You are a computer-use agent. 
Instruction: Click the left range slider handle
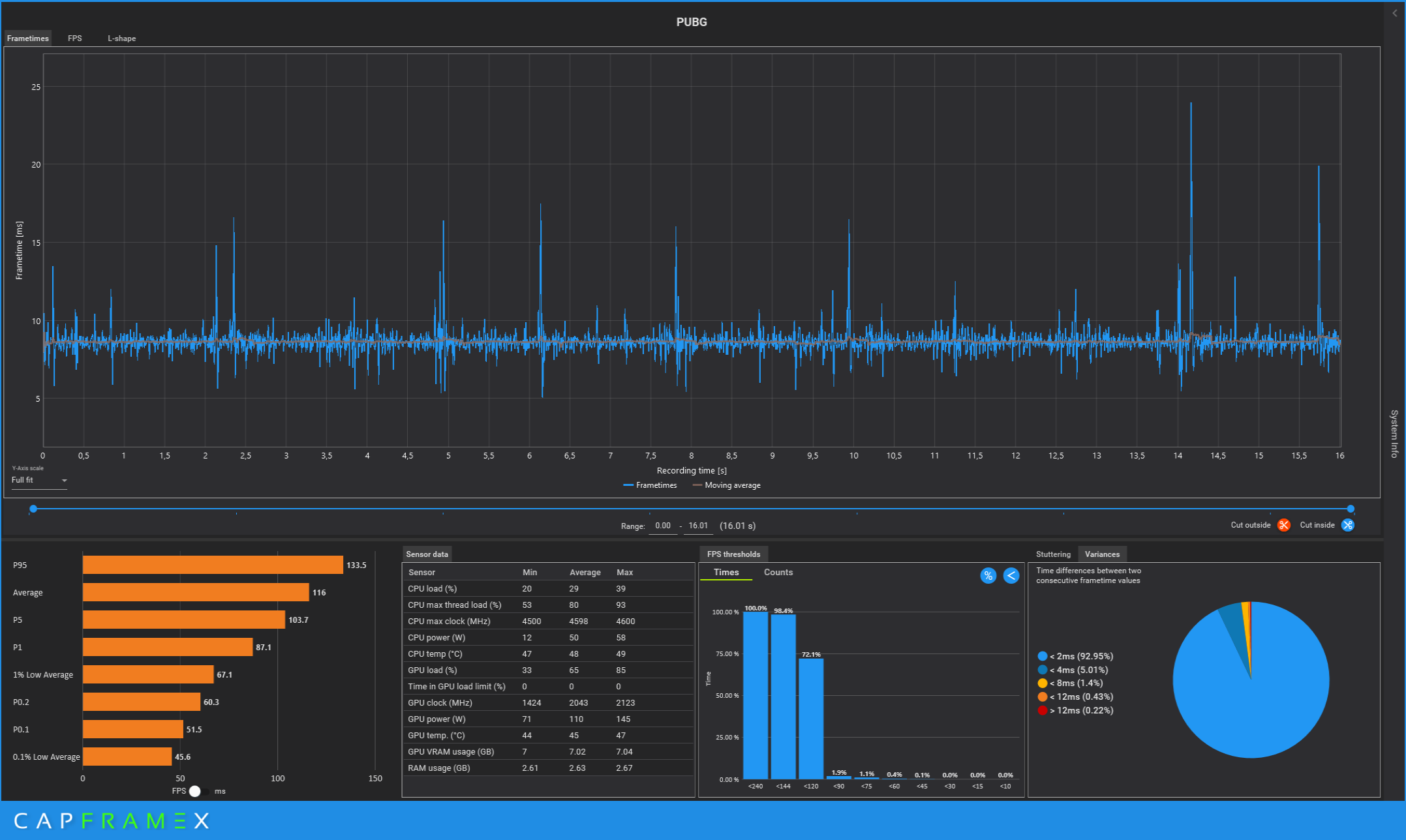tap(33, 509)
